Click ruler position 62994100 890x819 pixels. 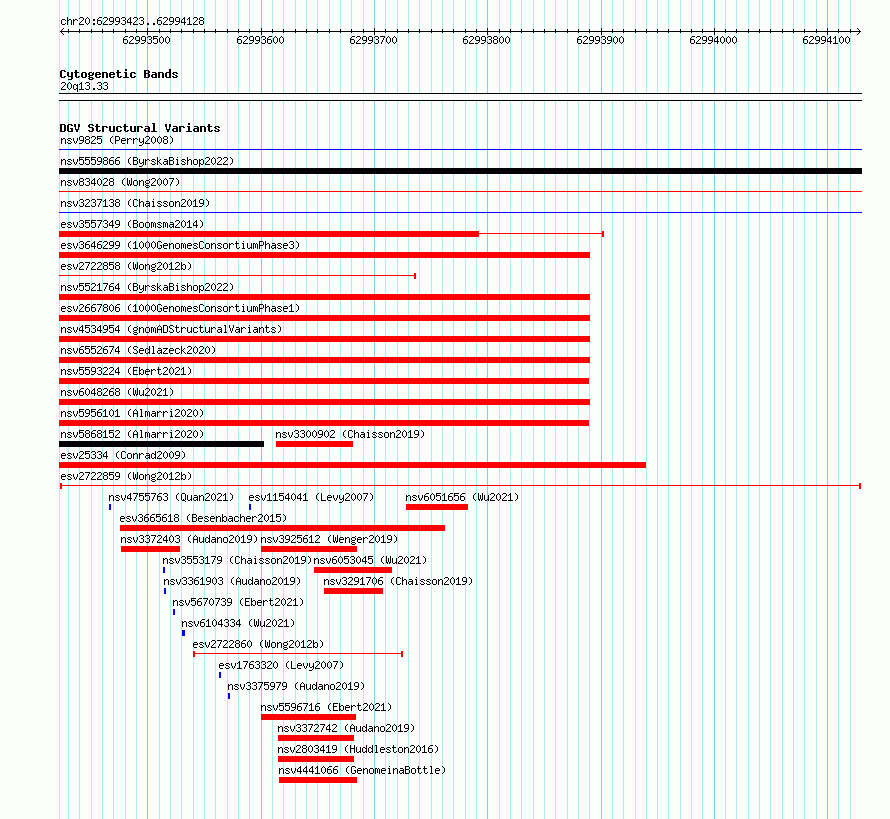click(826, 40)
